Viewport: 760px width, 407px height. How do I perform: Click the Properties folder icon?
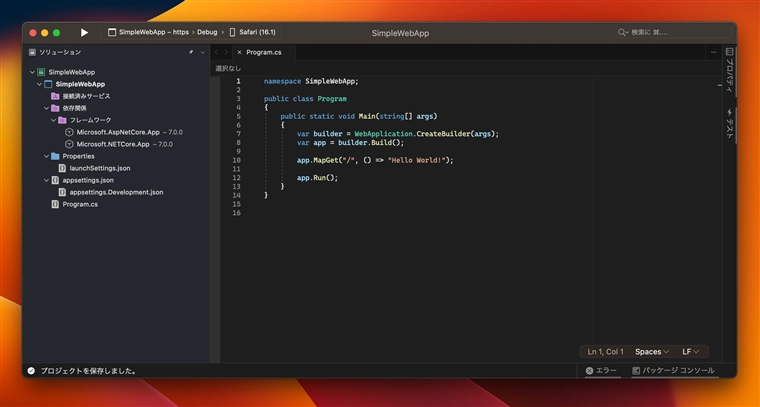55,156
